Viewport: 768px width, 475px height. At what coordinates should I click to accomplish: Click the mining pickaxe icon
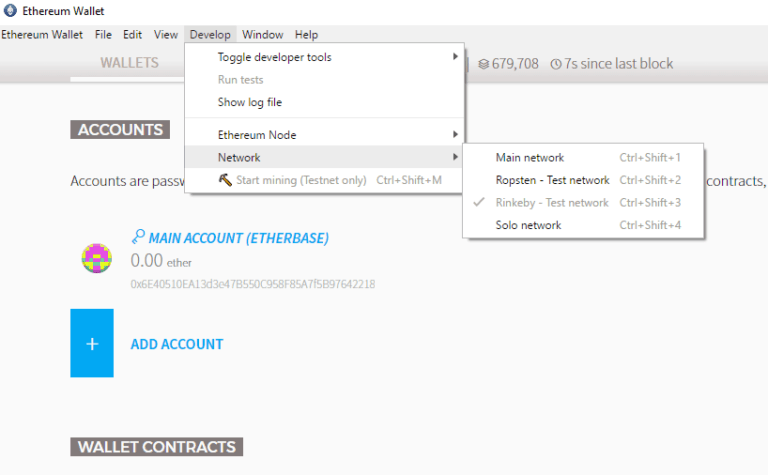pos(225,180)
